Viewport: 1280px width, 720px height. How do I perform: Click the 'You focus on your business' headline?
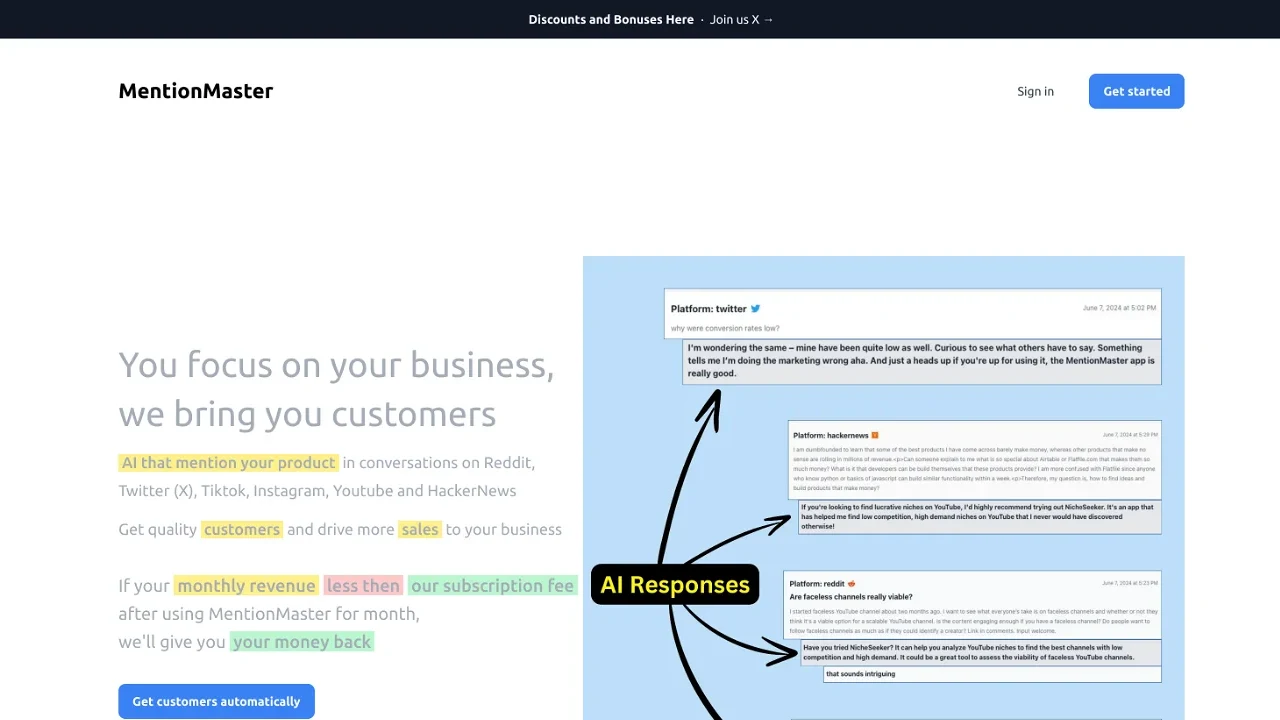pyautogui.click(x=336, y=365)
